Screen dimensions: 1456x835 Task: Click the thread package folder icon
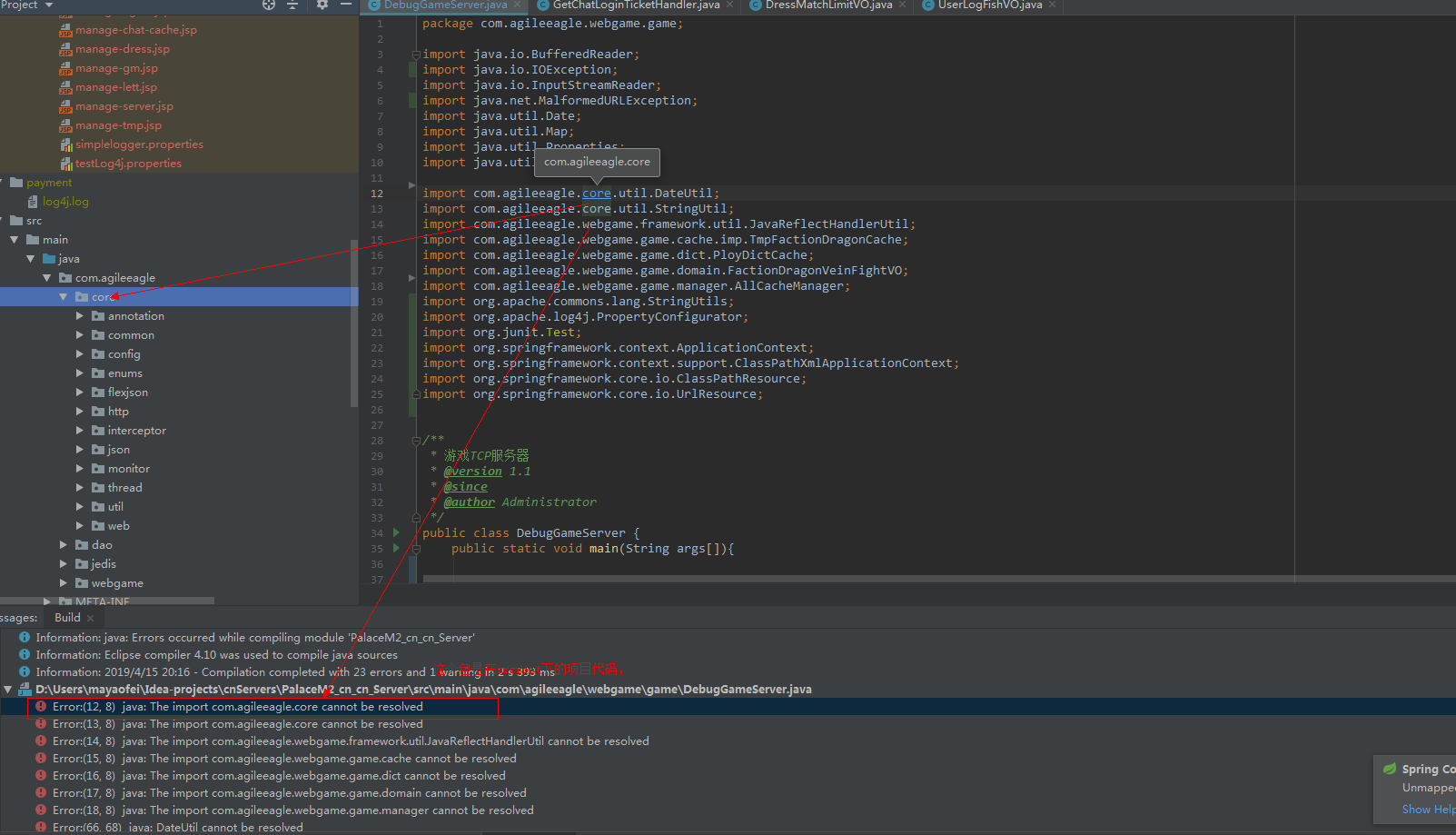[x=98, y=488]
